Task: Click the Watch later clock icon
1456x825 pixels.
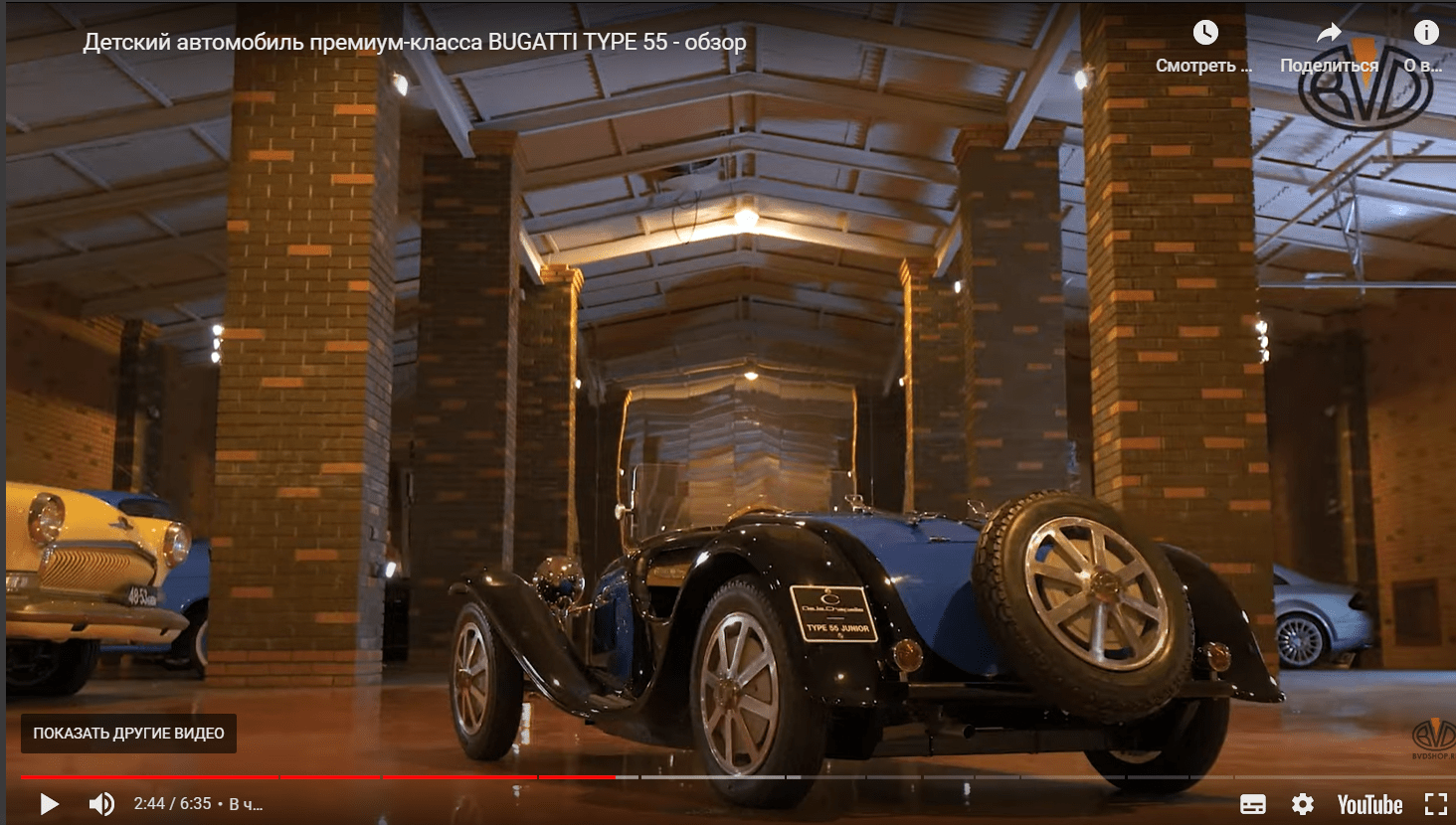Action: pos(1205,33)
